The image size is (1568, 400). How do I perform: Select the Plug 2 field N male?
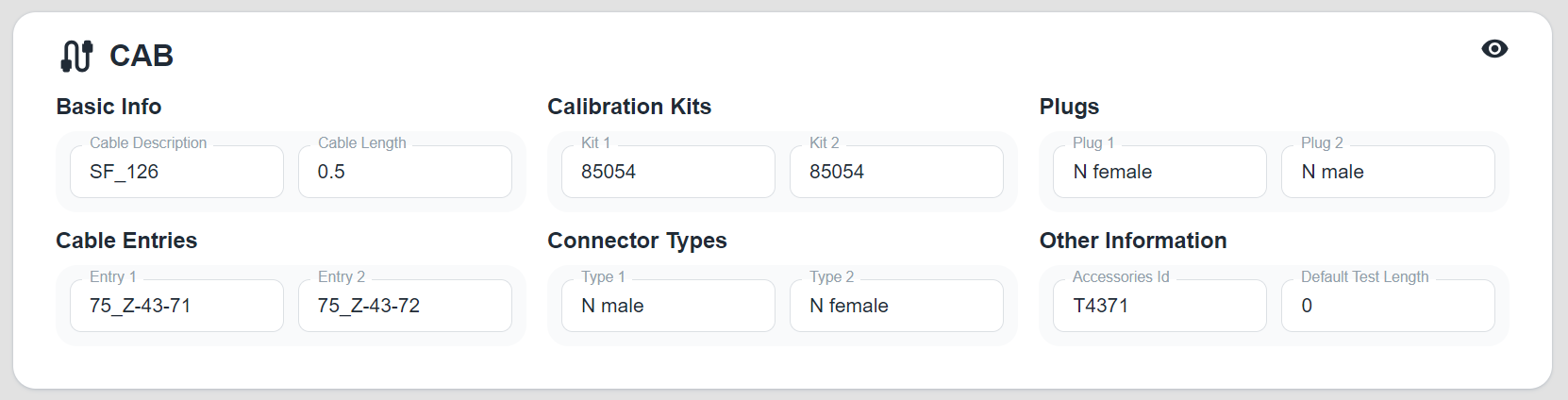point(1388,172)
